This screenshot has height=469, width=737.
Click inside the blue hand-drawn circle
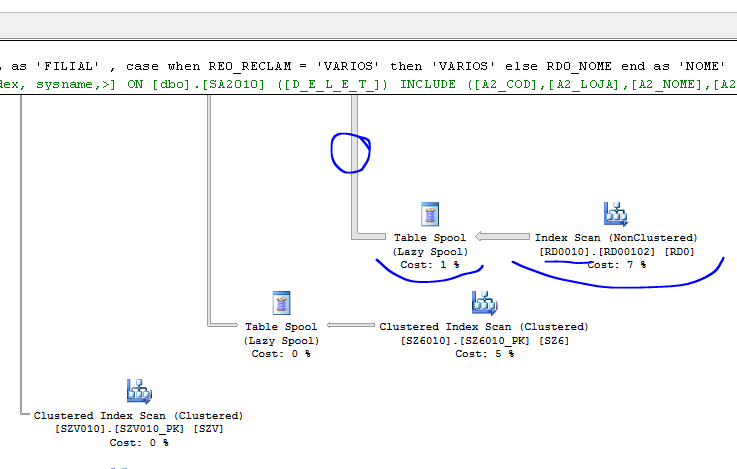click(x=351, y=152)
